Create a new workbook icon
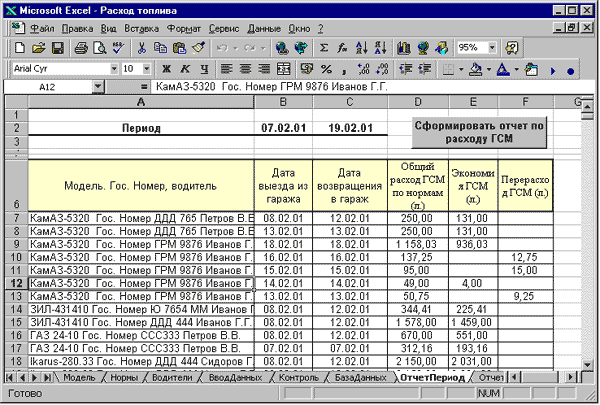600x405 pixels. coord(20,48)
